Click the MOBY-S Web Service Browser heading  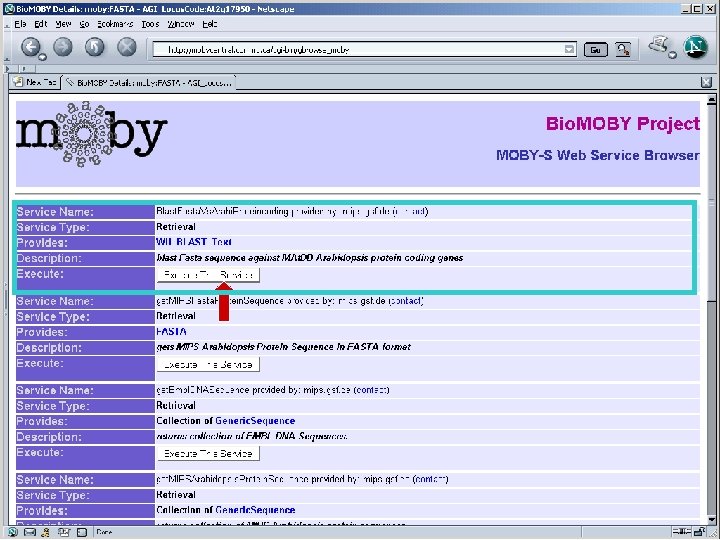tap(598, 155)
